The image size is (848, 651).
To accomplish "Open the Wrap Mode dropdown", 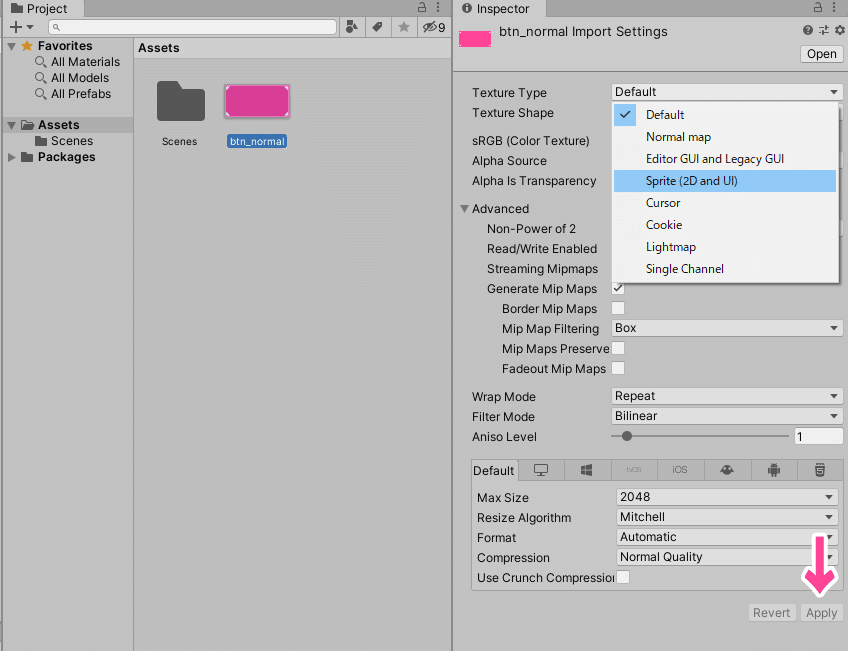I will point(727,396).
